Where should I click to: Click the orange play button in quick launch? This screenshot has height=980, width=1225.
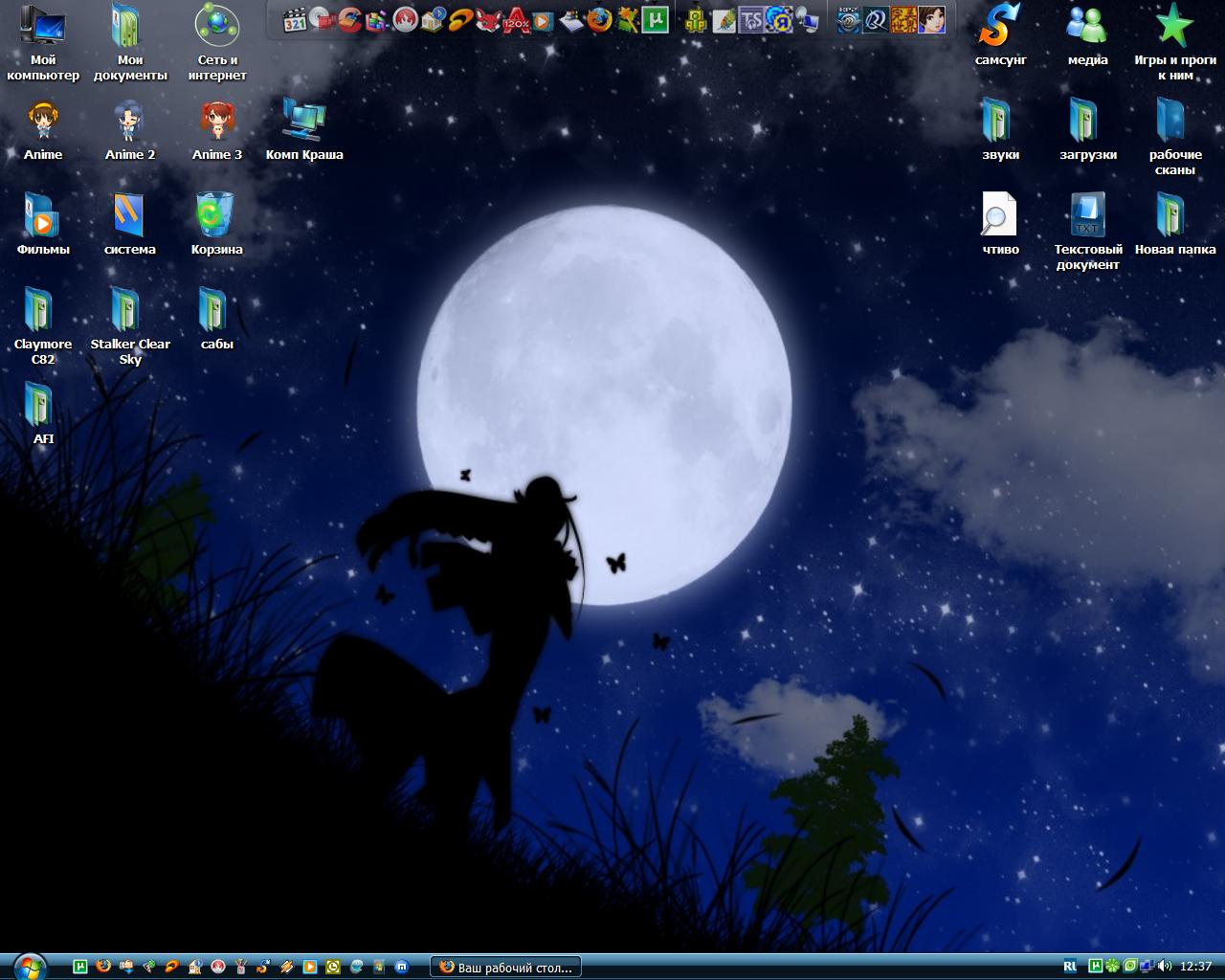coord(310,967)
